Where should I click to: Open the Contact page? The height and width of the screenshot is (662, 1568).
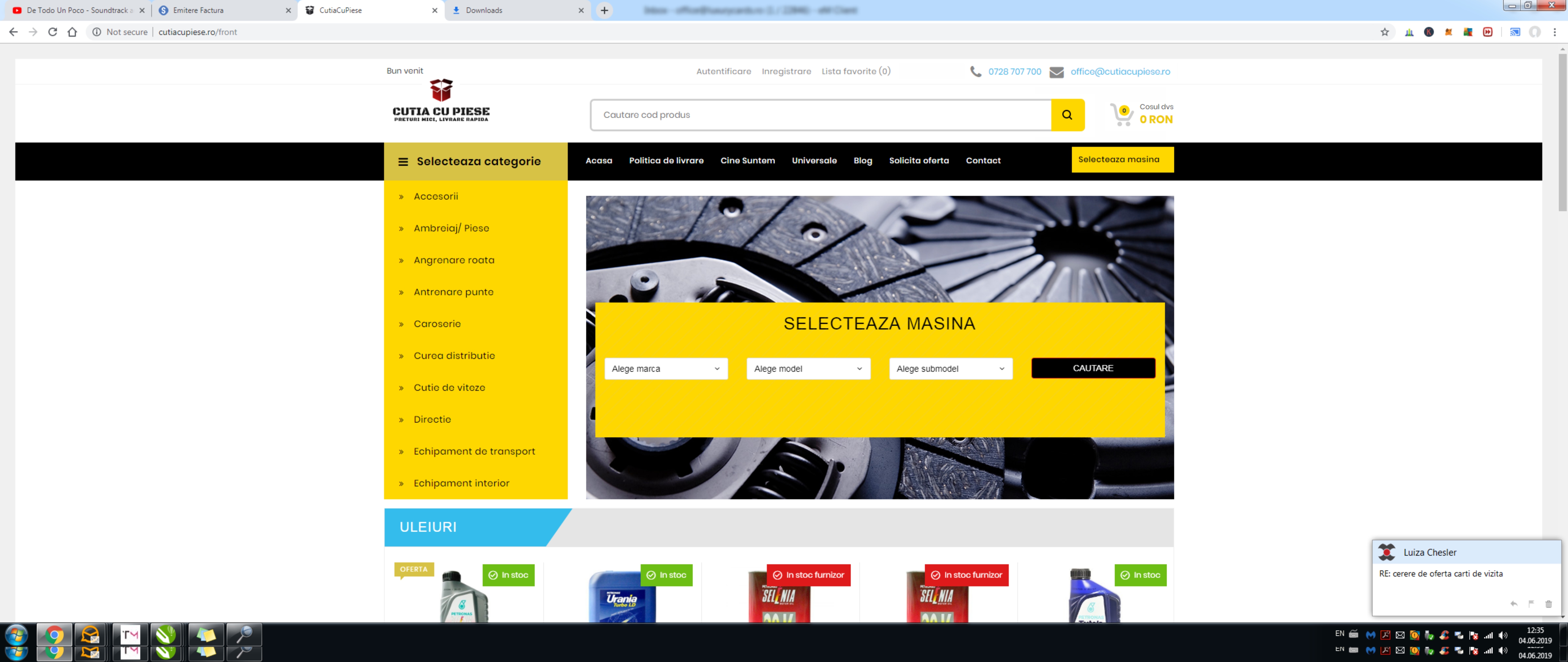click(x=983, y=161)
